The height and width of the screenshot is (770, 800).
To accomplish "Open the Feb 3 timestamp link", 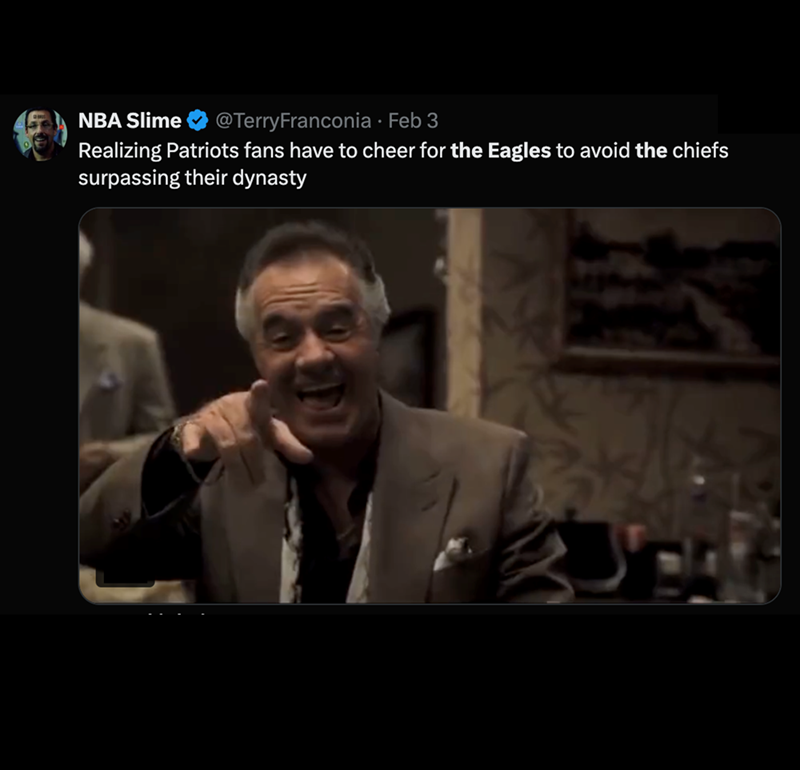I will click(x=413, y=121).
